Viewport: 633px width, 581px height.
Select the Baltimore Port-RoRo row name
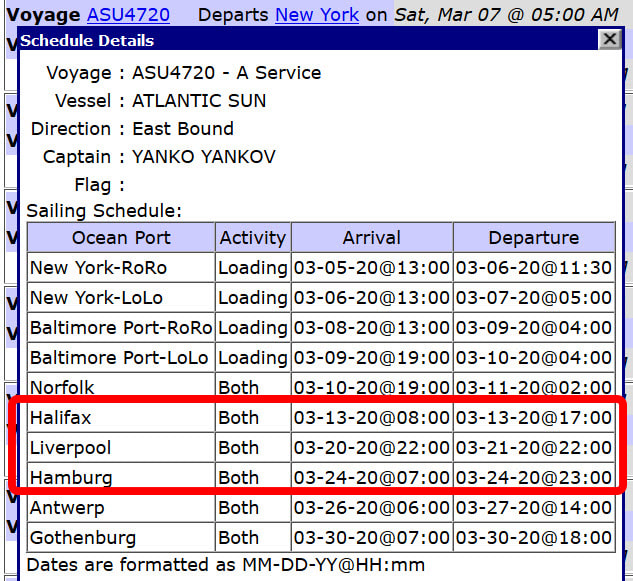120,328
